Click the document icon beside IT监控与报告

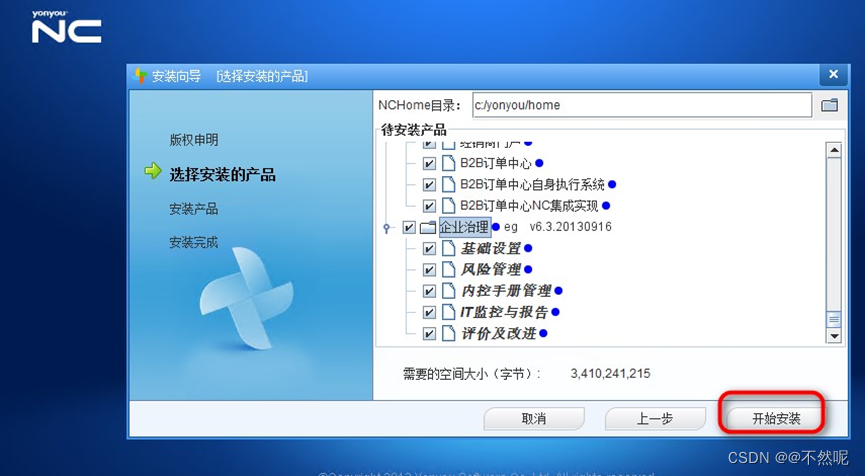pyautogui.click(x=449, y=312)
